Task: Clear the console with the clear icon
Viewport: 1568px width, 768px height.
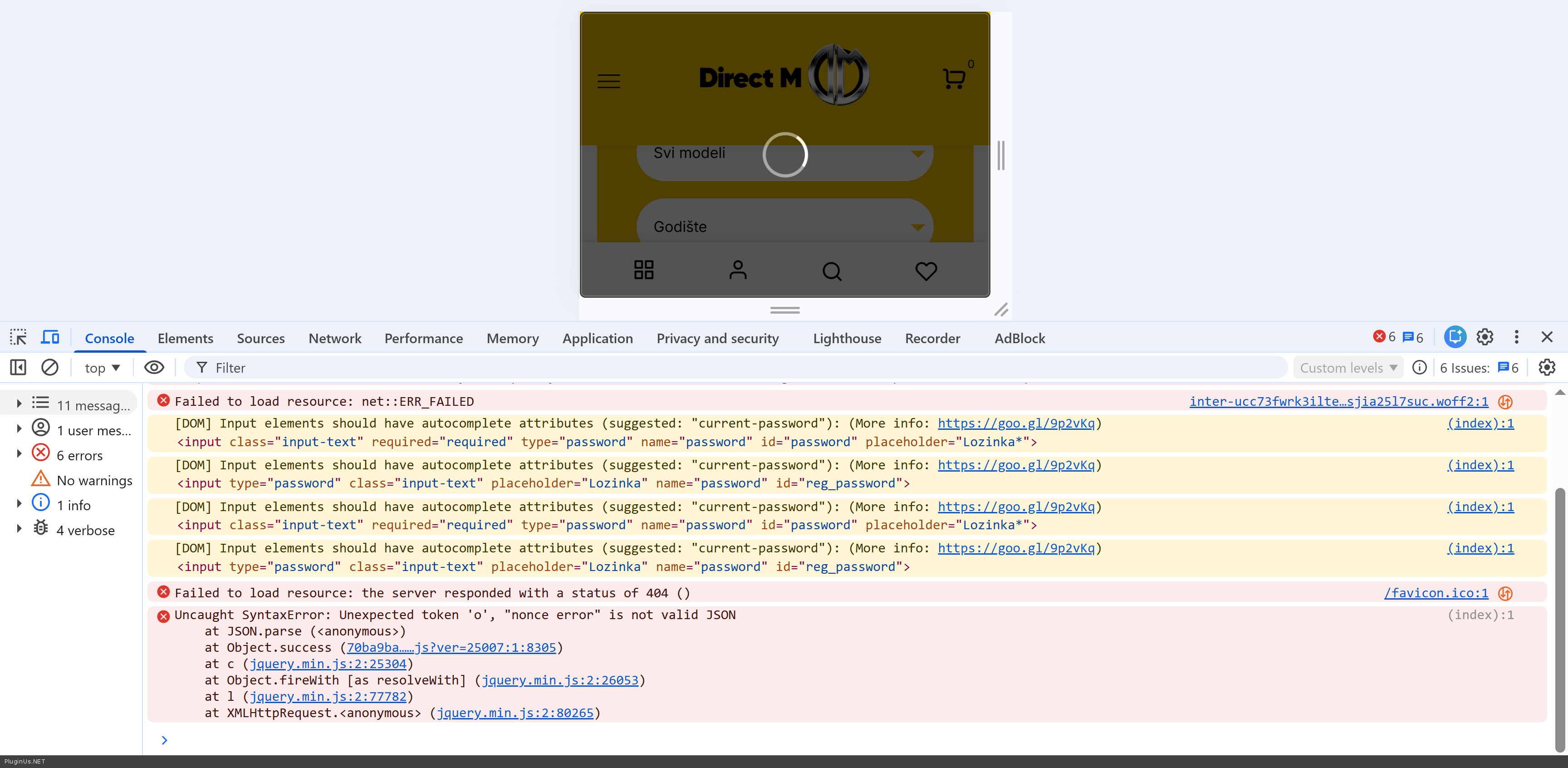Action: pos(49,367)
